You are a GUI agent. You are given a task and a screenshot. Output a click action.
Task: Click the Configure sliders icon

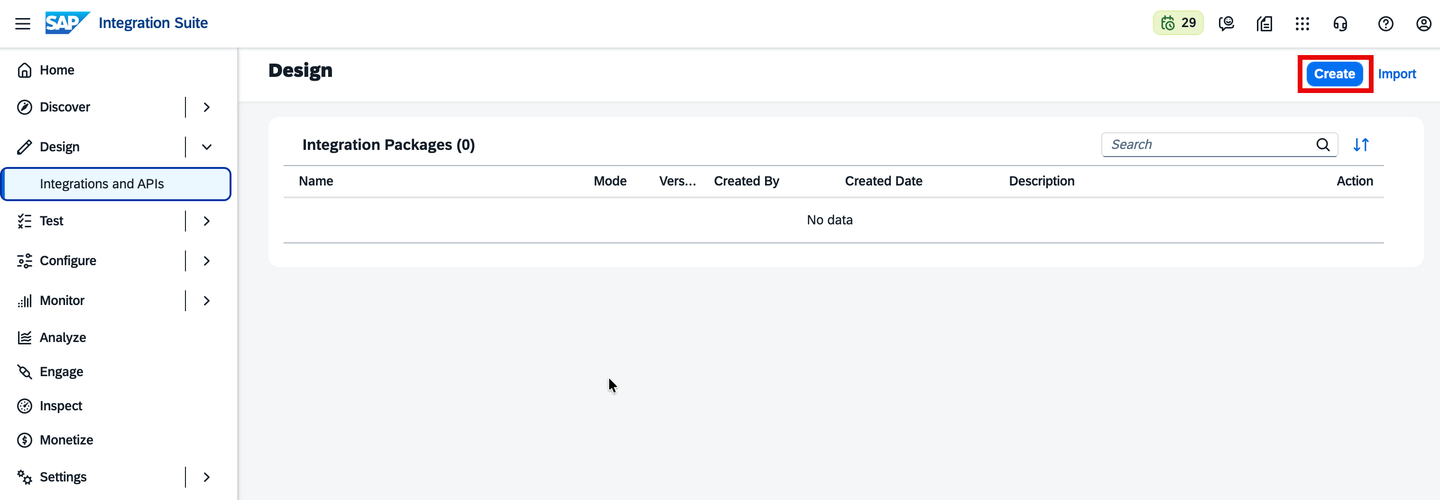click(x=25, y=261)
